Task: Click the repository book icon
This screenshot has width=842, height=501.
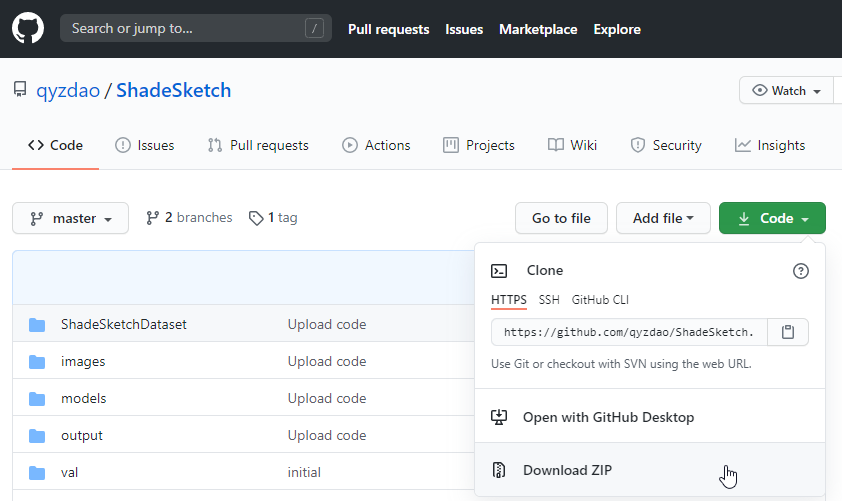Action: 20,90
